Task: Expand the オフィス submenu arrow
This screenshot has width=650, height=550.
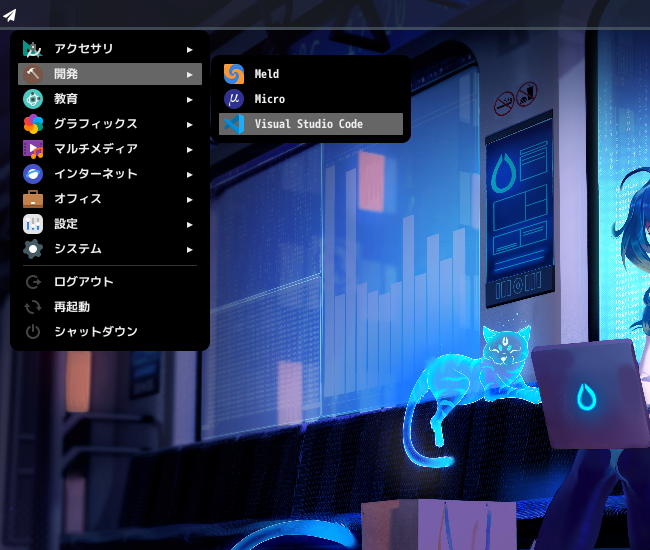Action: coord(189,199)
